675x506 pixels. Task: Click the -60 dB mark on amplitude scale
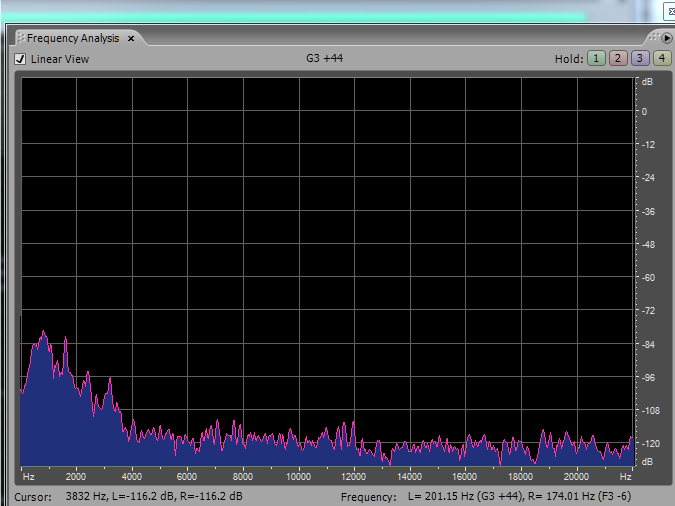(648, 278)
